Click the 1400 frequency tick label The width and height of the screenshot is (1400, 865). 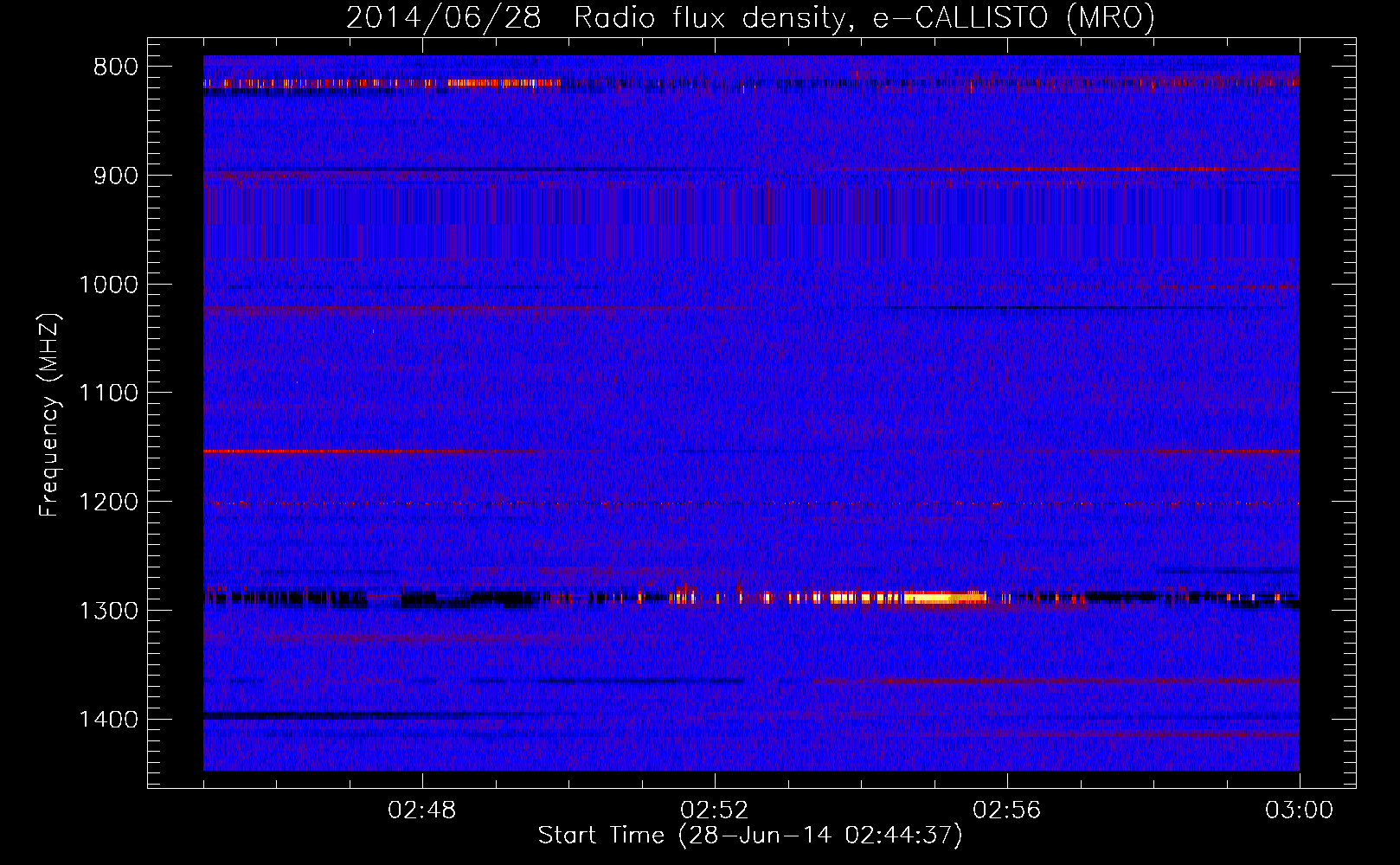108,720
